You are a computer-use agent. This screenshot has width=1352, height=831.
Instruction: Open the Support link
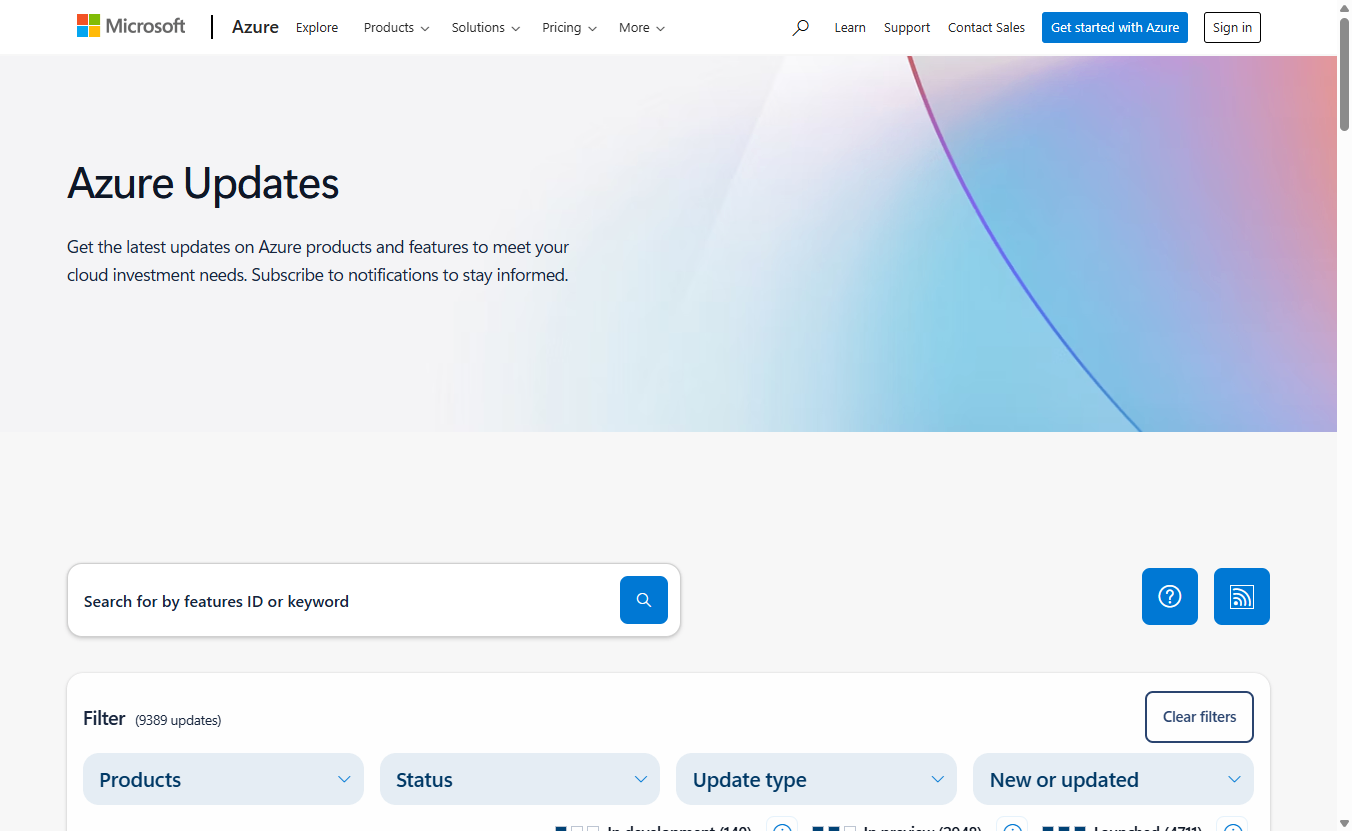[907, 28]
